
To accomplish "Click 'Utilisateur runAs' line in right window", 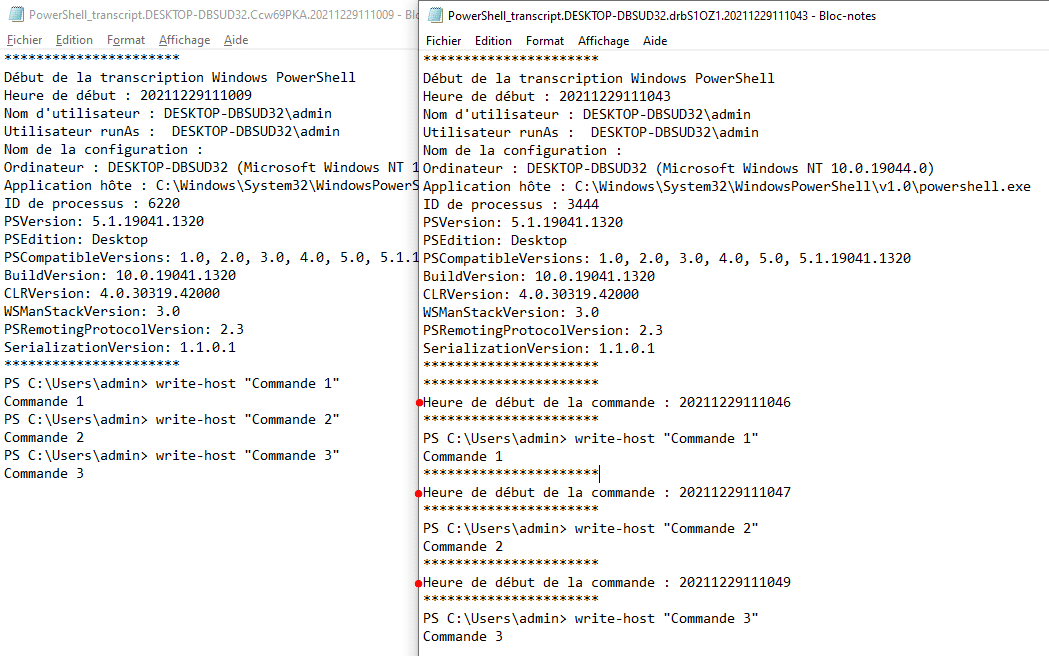I will (590, 132).
